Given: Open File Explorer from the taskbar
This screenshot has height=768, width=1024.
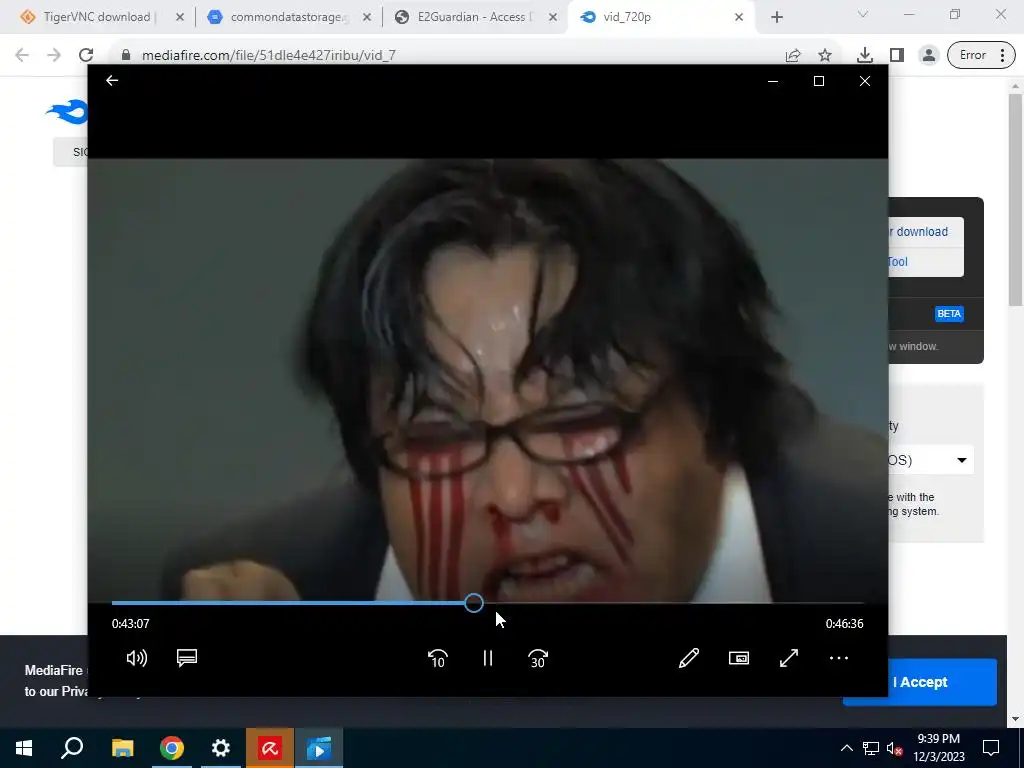Looking at the screenshot, I should tap(122, 748).
